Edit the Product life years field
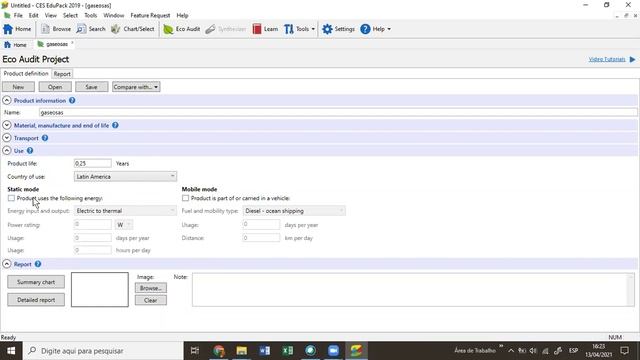The width and height of the screenshot is (640, 360). point(93,163)
